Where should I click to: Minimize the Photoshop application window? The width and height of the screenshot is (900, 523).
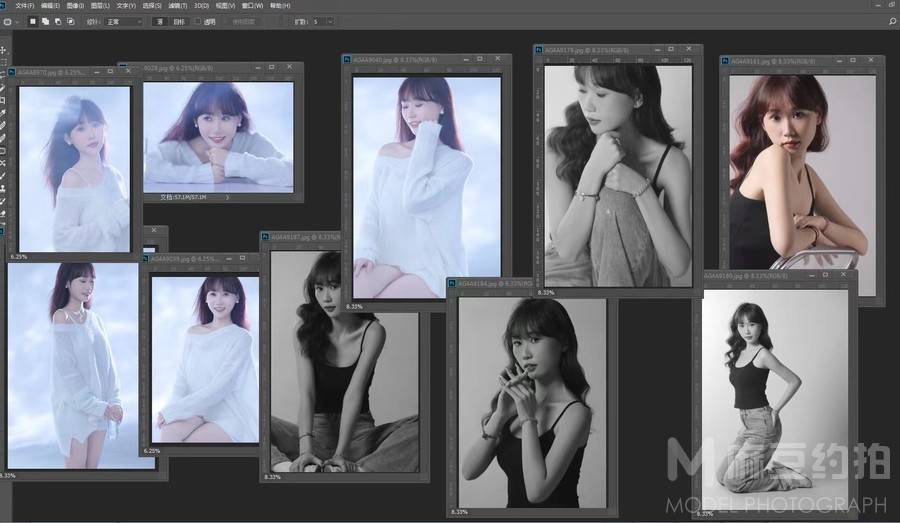click(x=879, y=5)
